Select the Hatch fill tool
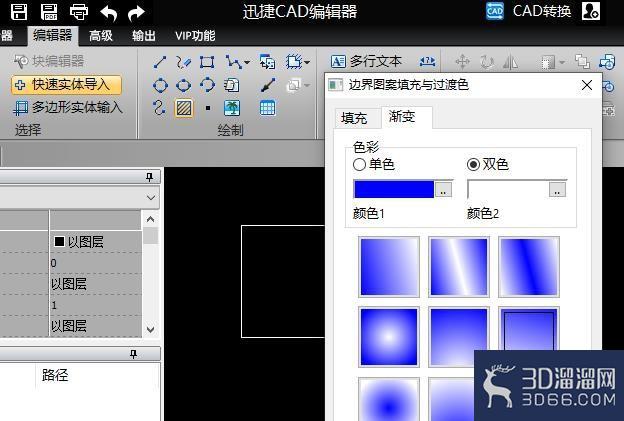 [184, 108]
